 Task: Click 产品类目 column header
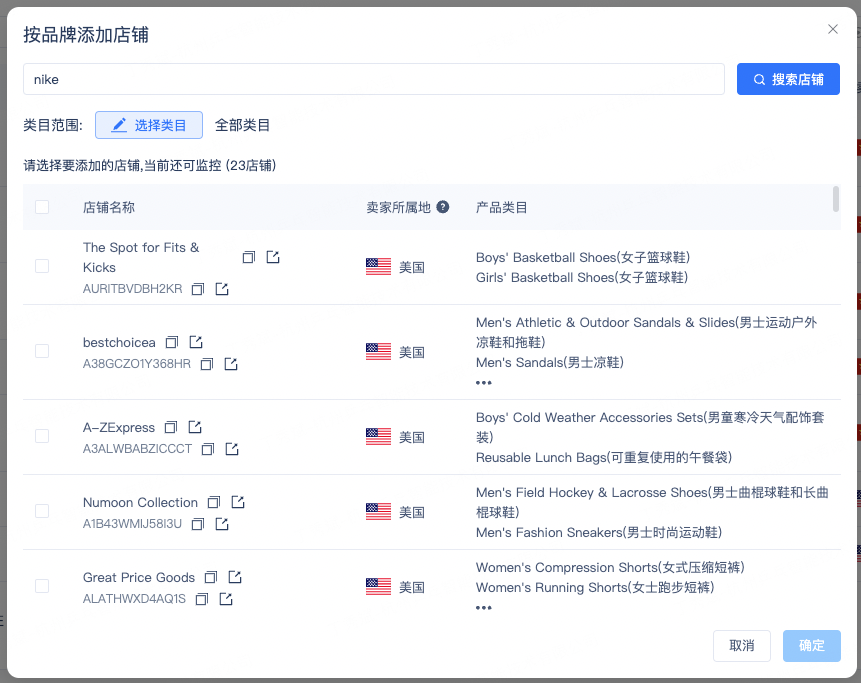501,208
